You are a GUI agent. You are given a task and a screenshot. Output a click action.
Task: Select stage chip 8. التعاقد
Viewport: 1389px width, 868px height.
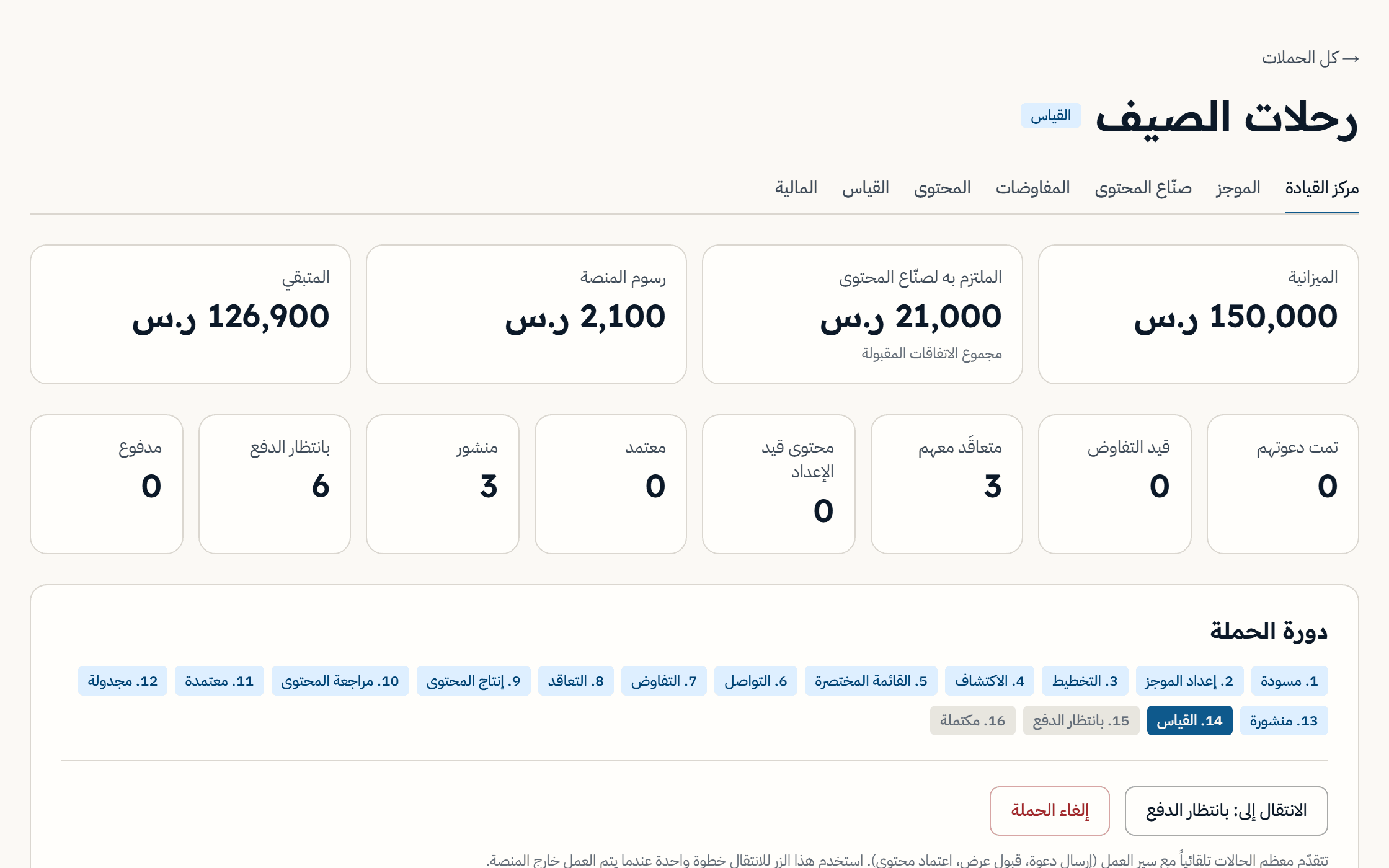point(575,681)
